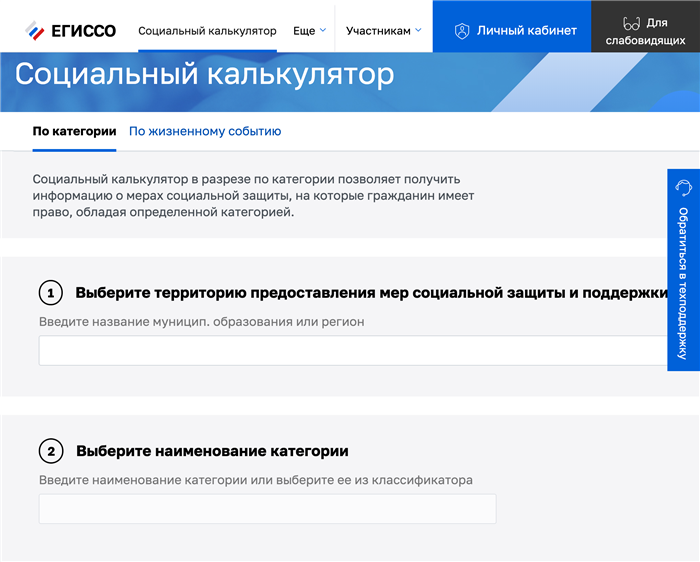
Task: Expand the Участникам dropdown menu
Action: [x=383, y=31]
